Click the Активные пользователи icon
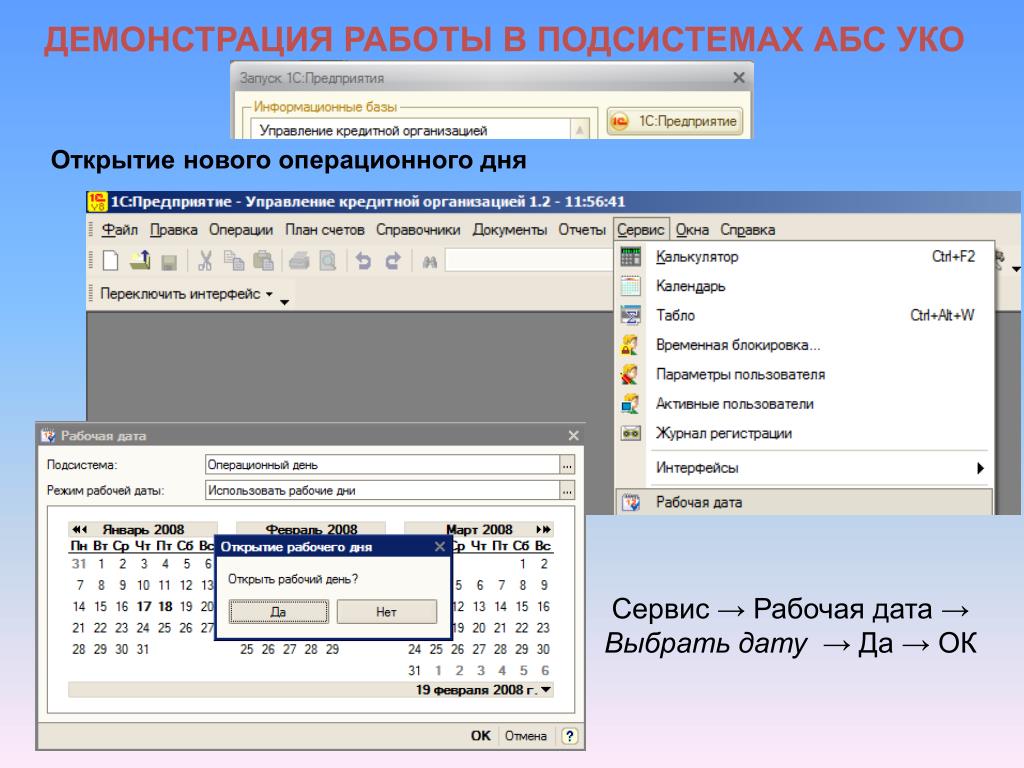This screenshot has height=768, width=1024. tap(630, 404)
